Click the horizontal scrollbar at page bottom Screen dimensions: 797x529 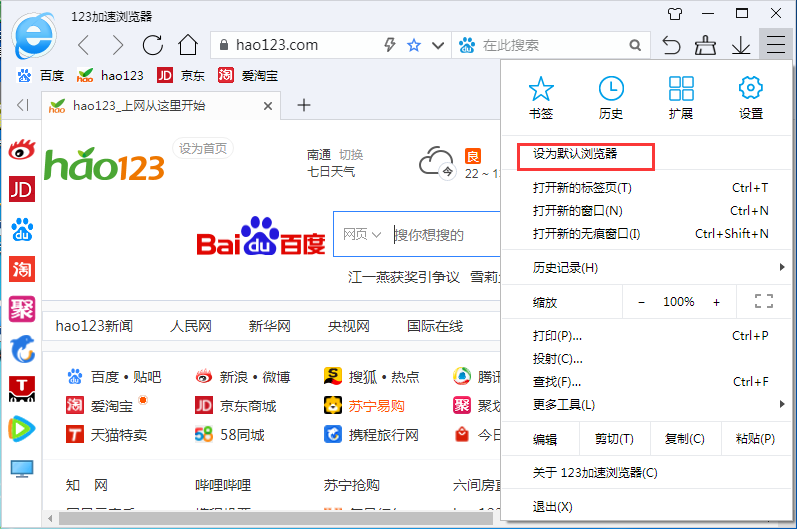[275, 519]
